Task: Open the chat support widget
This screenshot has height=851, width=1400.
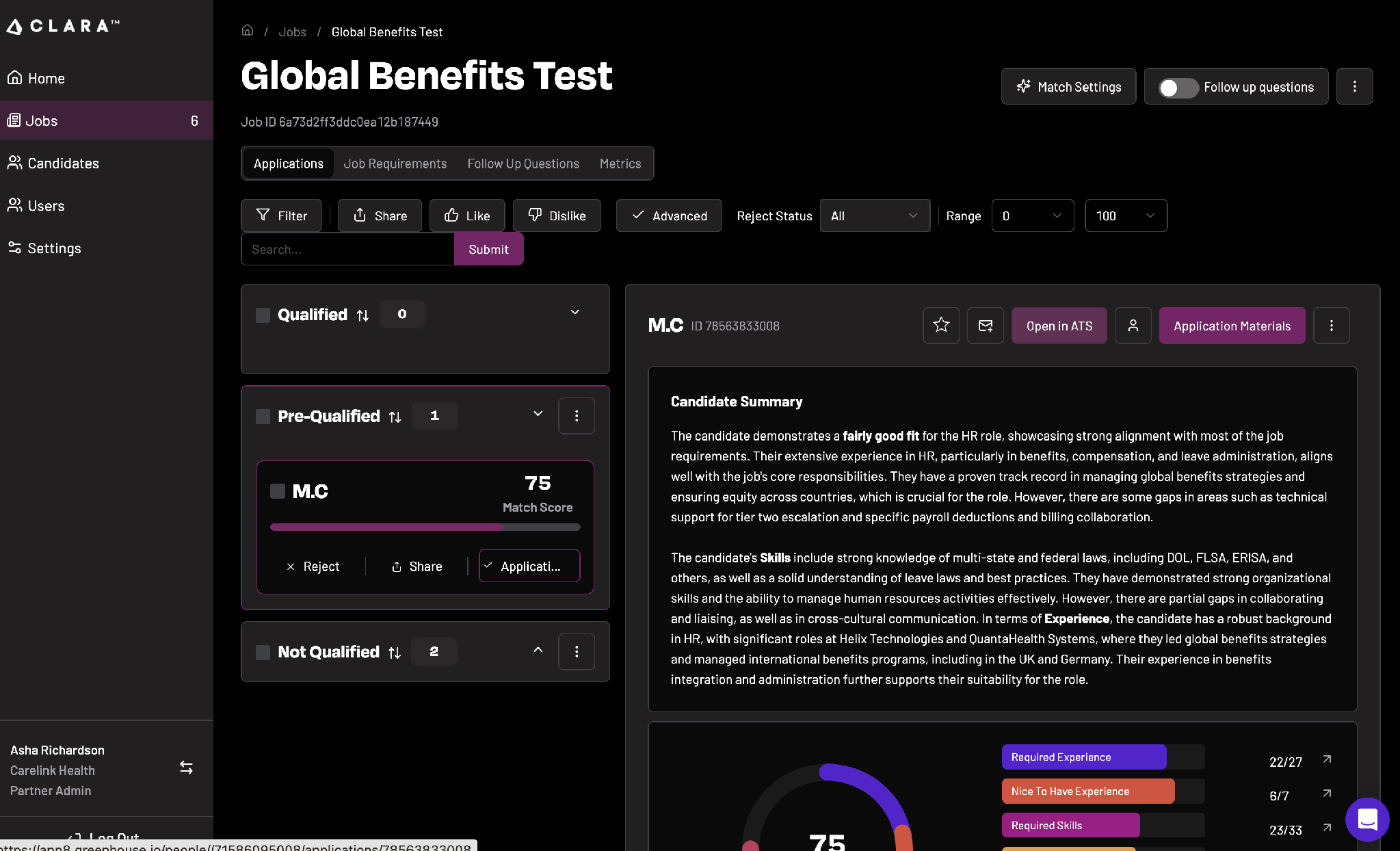Action: coord(1367,820)
